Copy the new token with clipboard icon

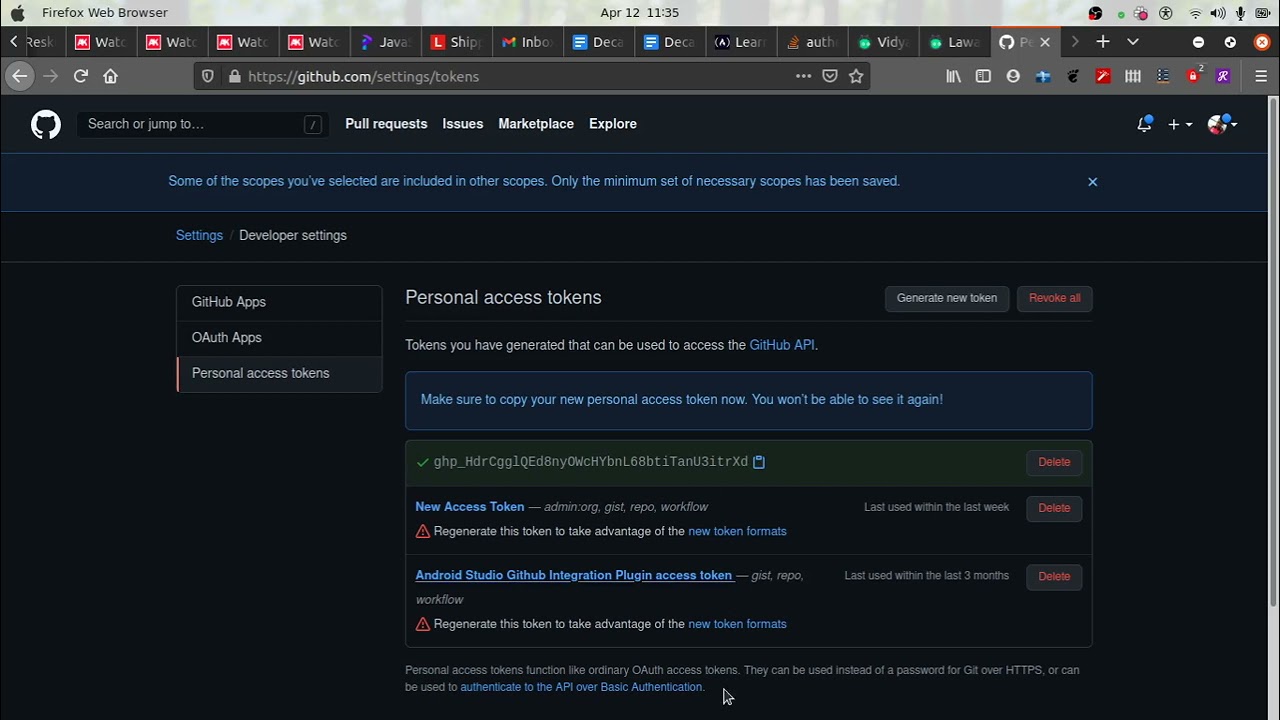pyautogui.click(x=759, y=462)
